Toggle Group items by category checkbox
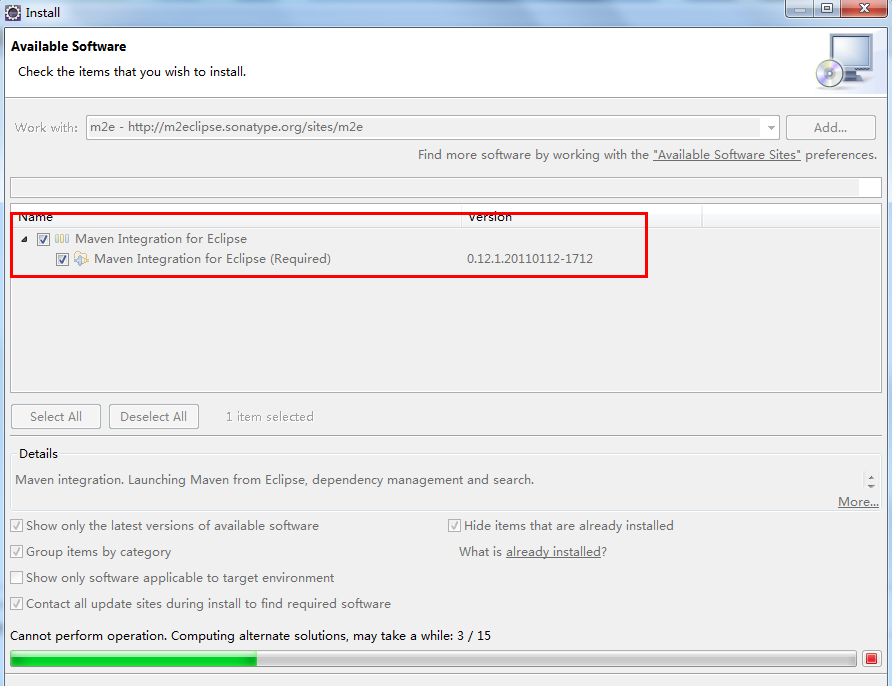Image resolution: width=892 pixels, height=686 pixels. [x=17, y=552]
